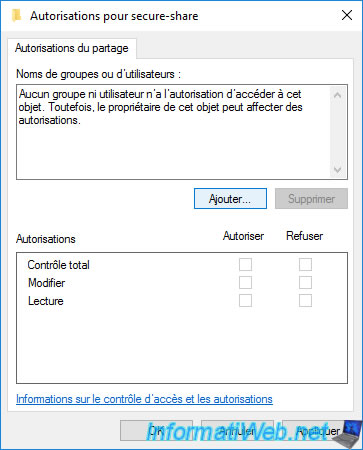The image size is (363, 450).
Task: Confirm with the OK button
Action: click(x=156, y=431)
